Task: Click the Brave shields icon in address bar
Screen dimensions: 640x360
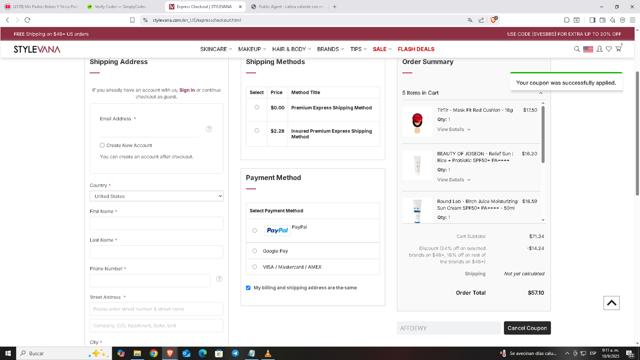Action: pyautogui.click(x=494, y=20)
